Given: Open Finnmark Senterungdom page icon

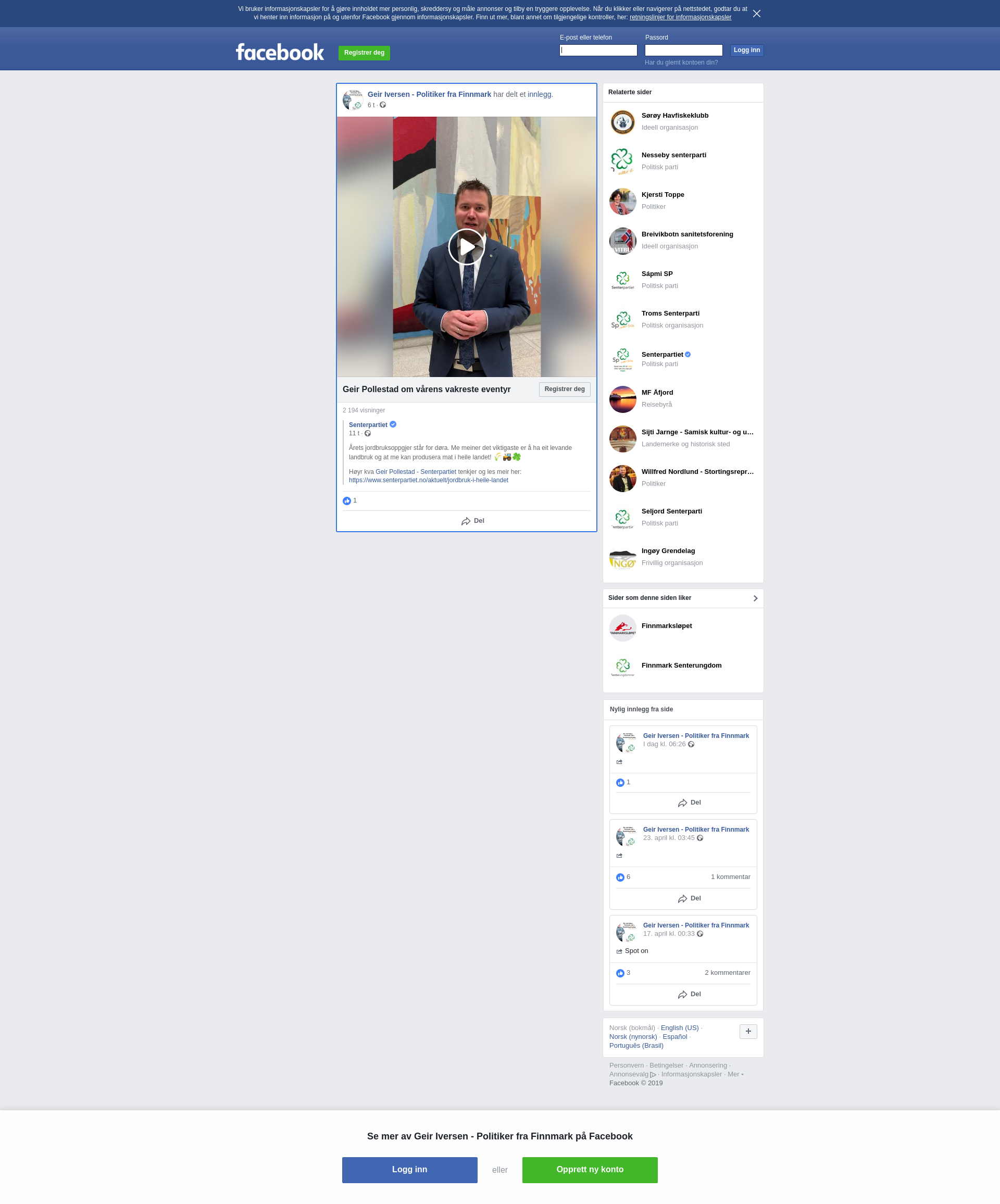Looking at the screenshot, I should click(623, 668).
